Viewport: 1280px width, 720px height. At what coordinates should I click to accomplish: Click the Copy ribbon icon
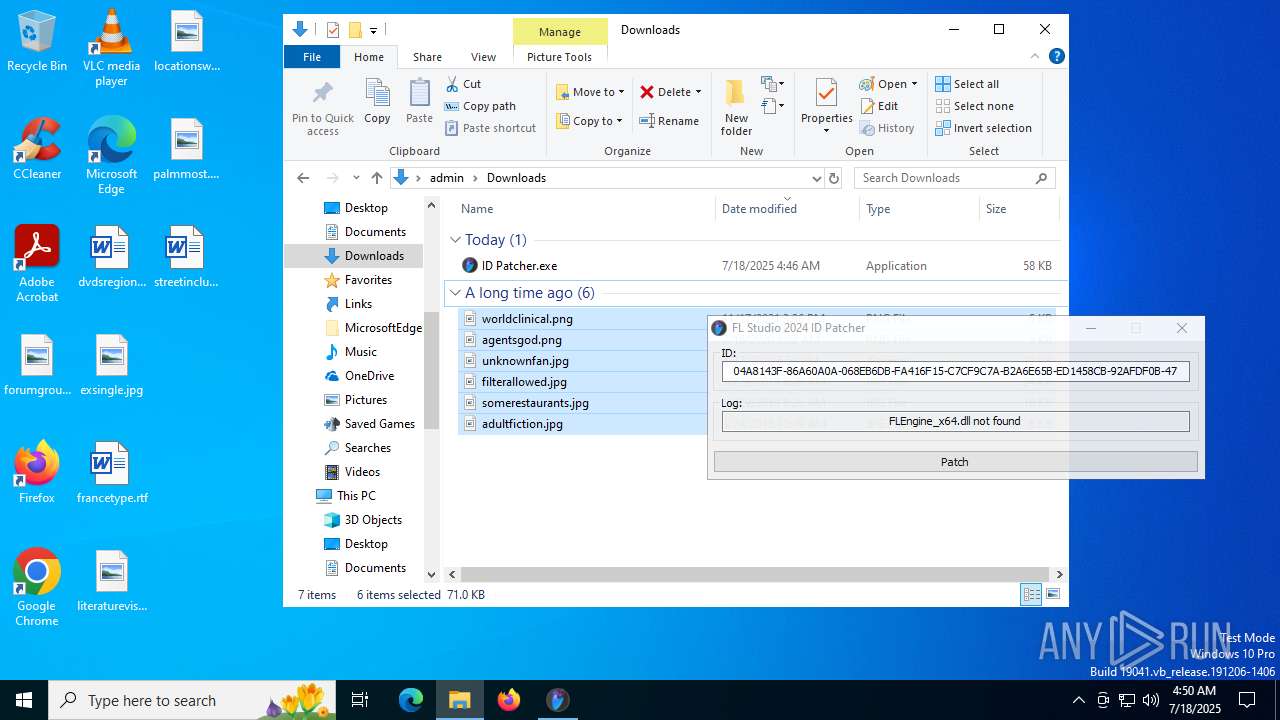377,101
